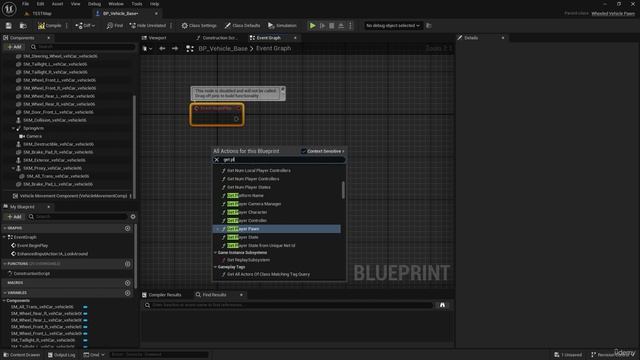Image resolution: width=640 pixels, height=360 pixels.
Task: Select the ConstructionScript function
Action: [x=31, y=274]
